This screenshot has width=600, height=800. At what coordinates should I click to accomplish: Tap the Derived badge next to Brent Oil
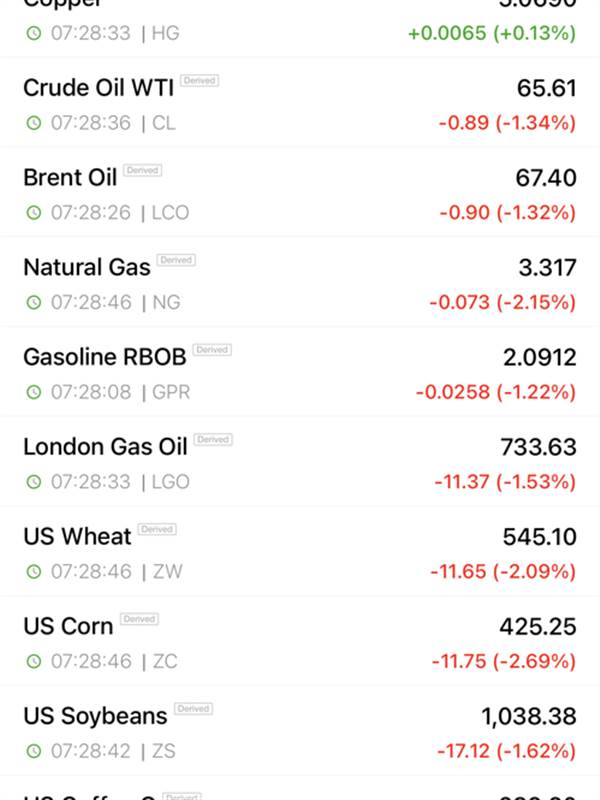(142, 170)
